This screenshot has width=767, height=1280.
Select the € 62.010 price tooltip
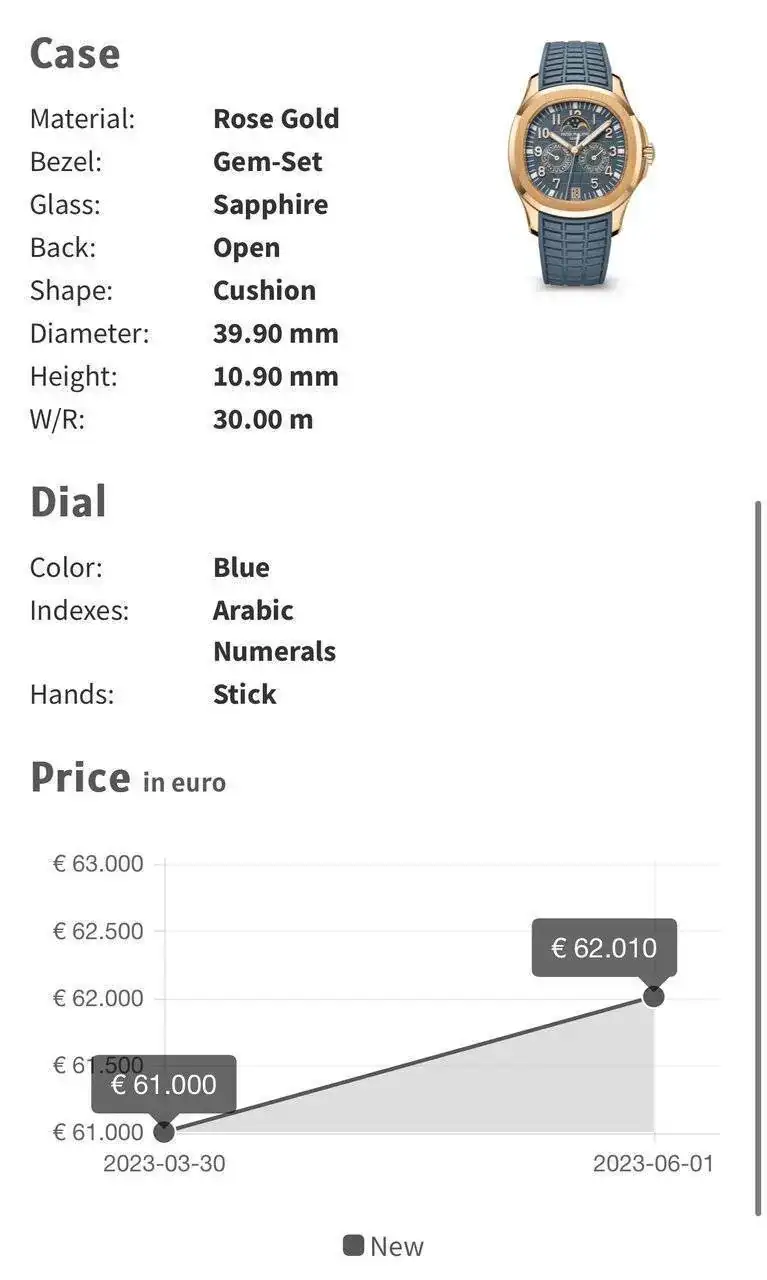click(604, 947)
